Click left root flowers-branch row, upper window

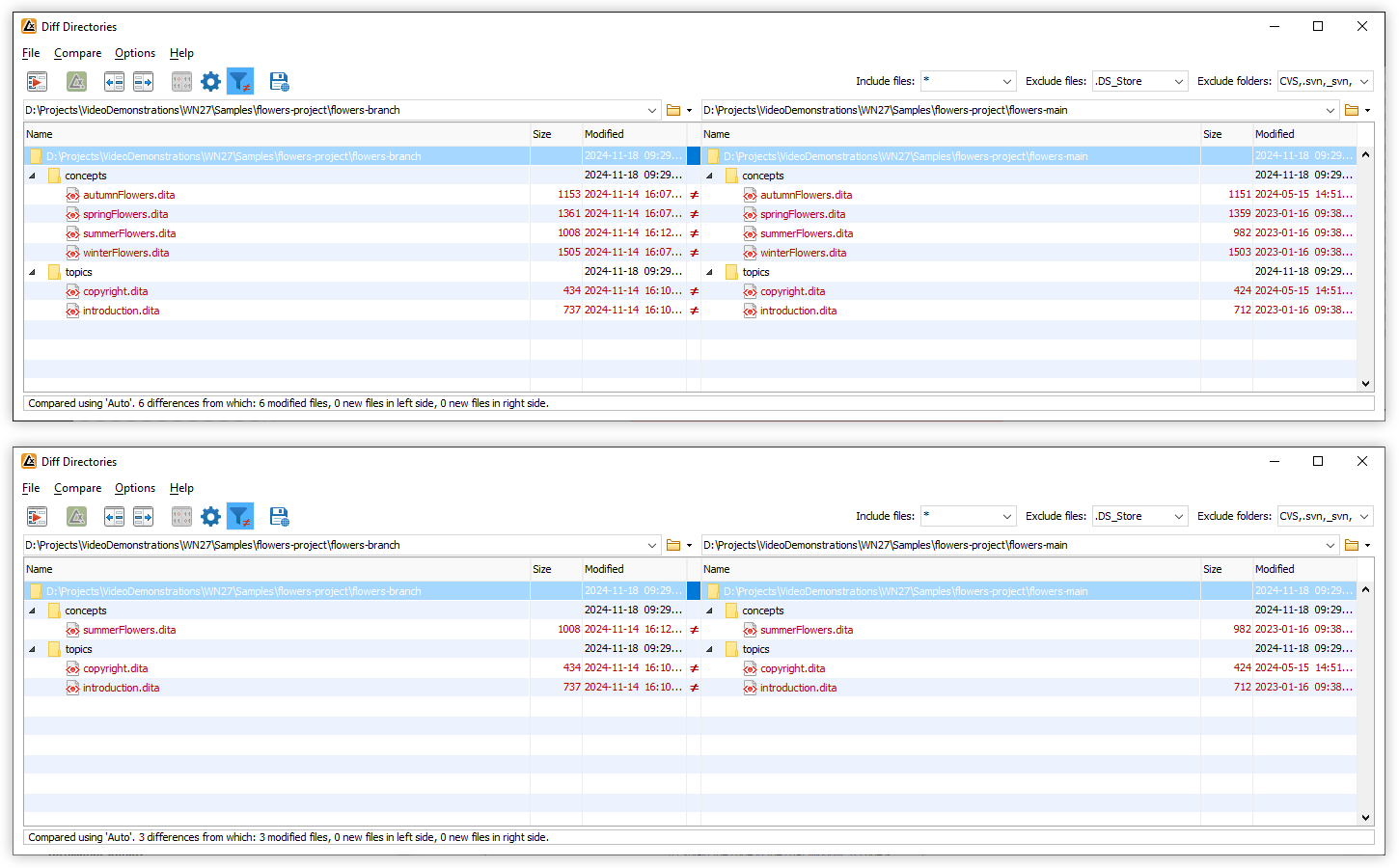click(355, 156)
